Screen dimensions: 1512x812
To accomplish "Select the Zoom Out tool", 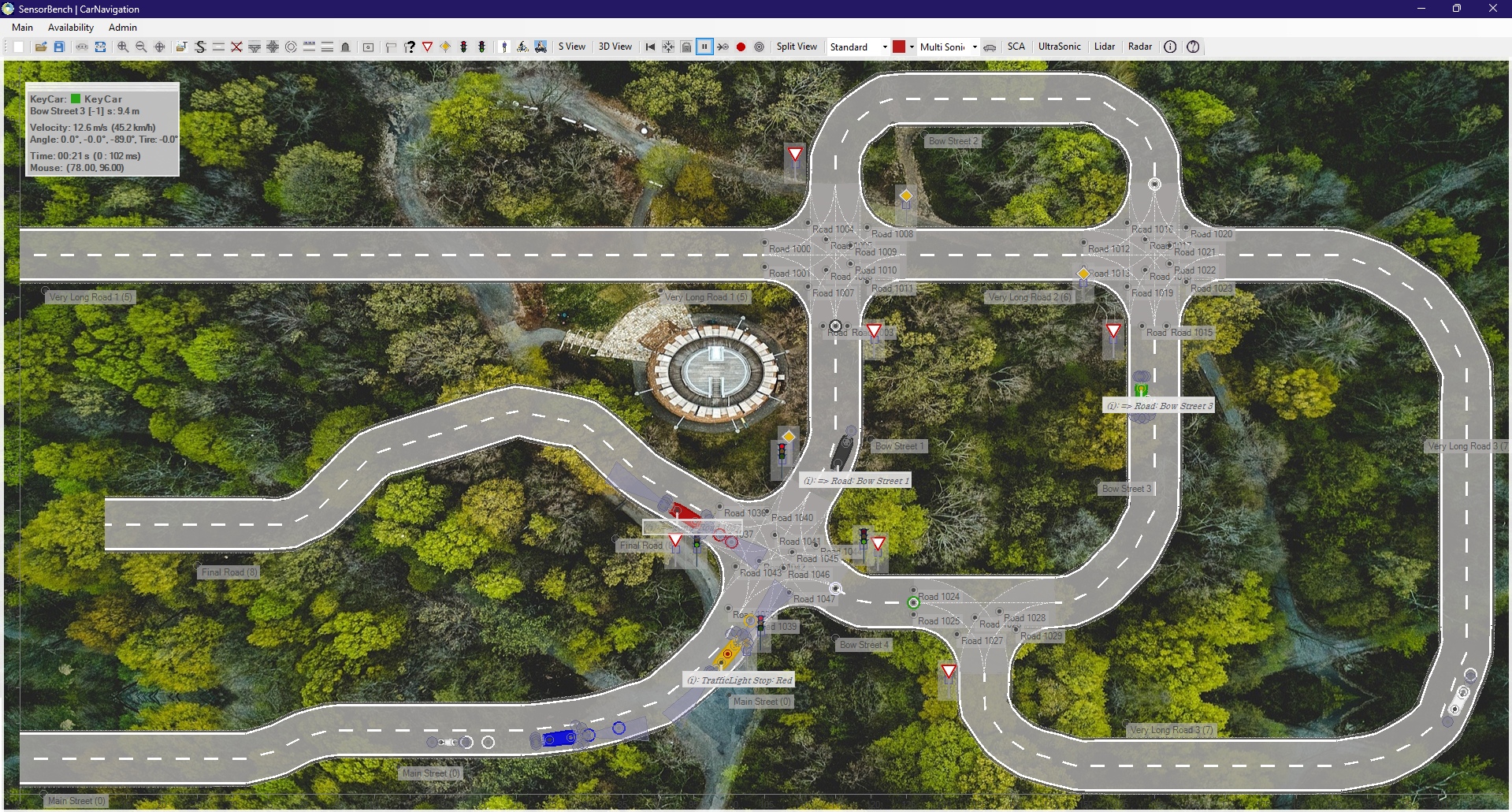I will pos(141,47).
